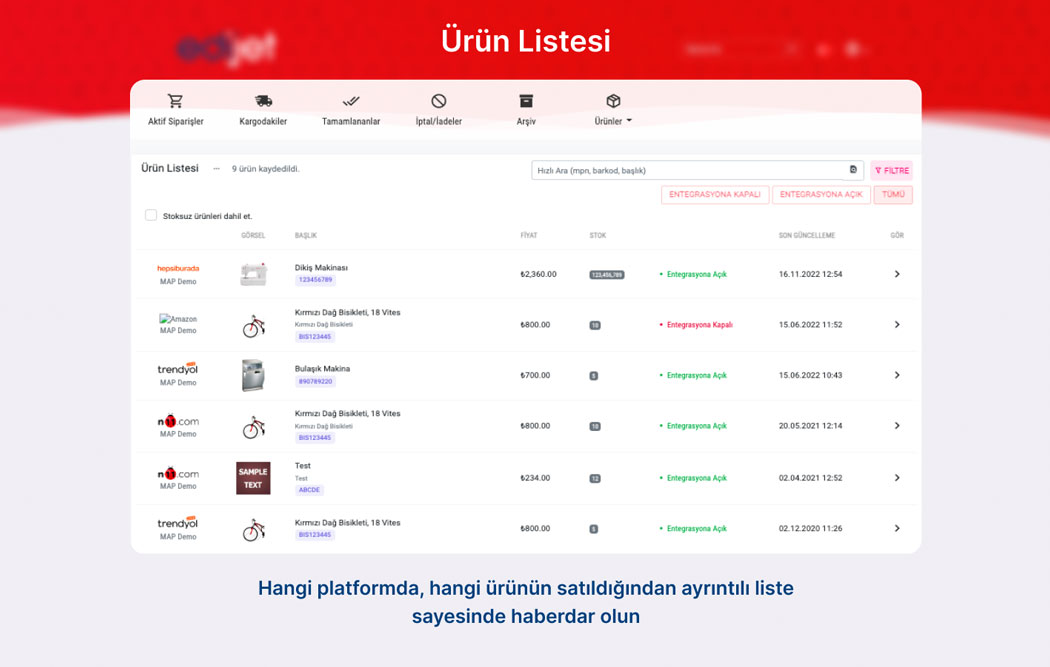
Task: Click the stock badge in Test row
Action: coord(595,479)
